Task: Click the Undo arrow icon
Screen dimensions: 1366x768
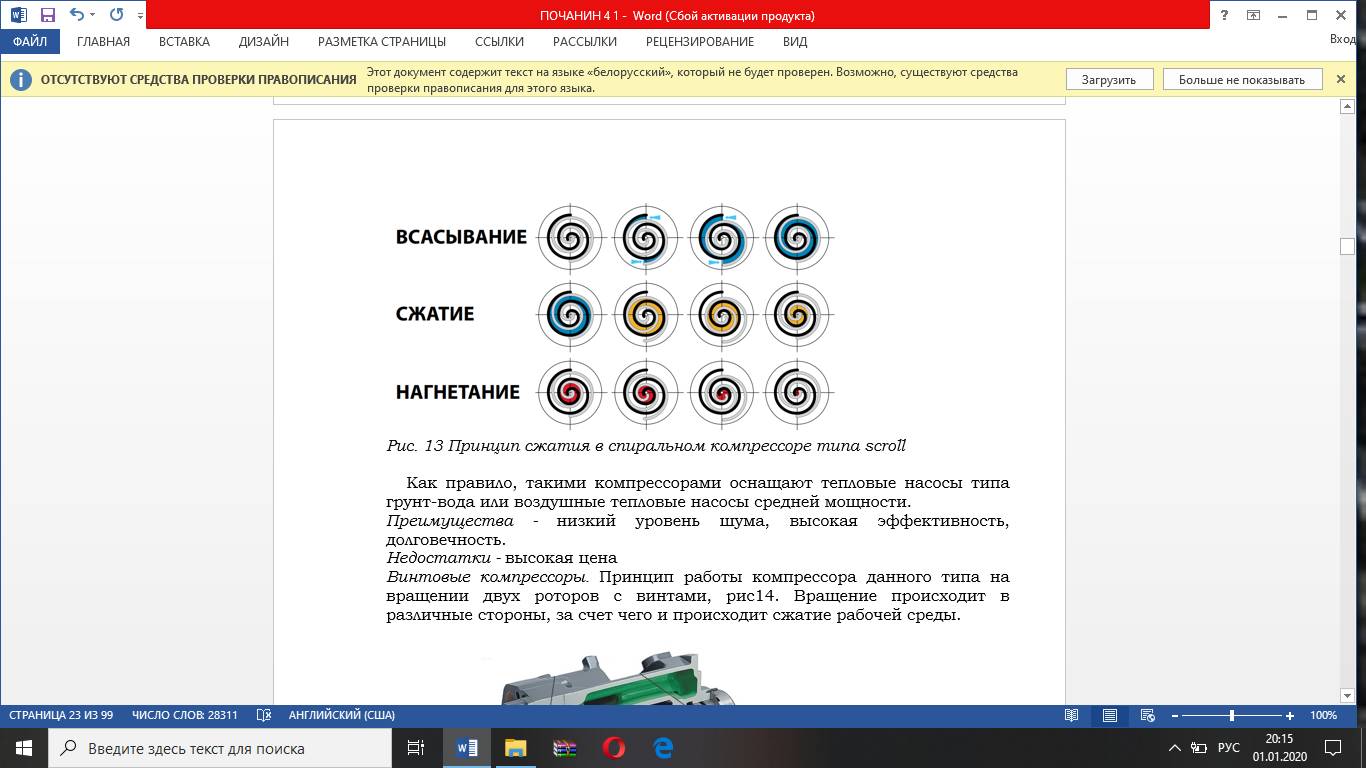Action: pyautogui.click(x=76, y=15)
